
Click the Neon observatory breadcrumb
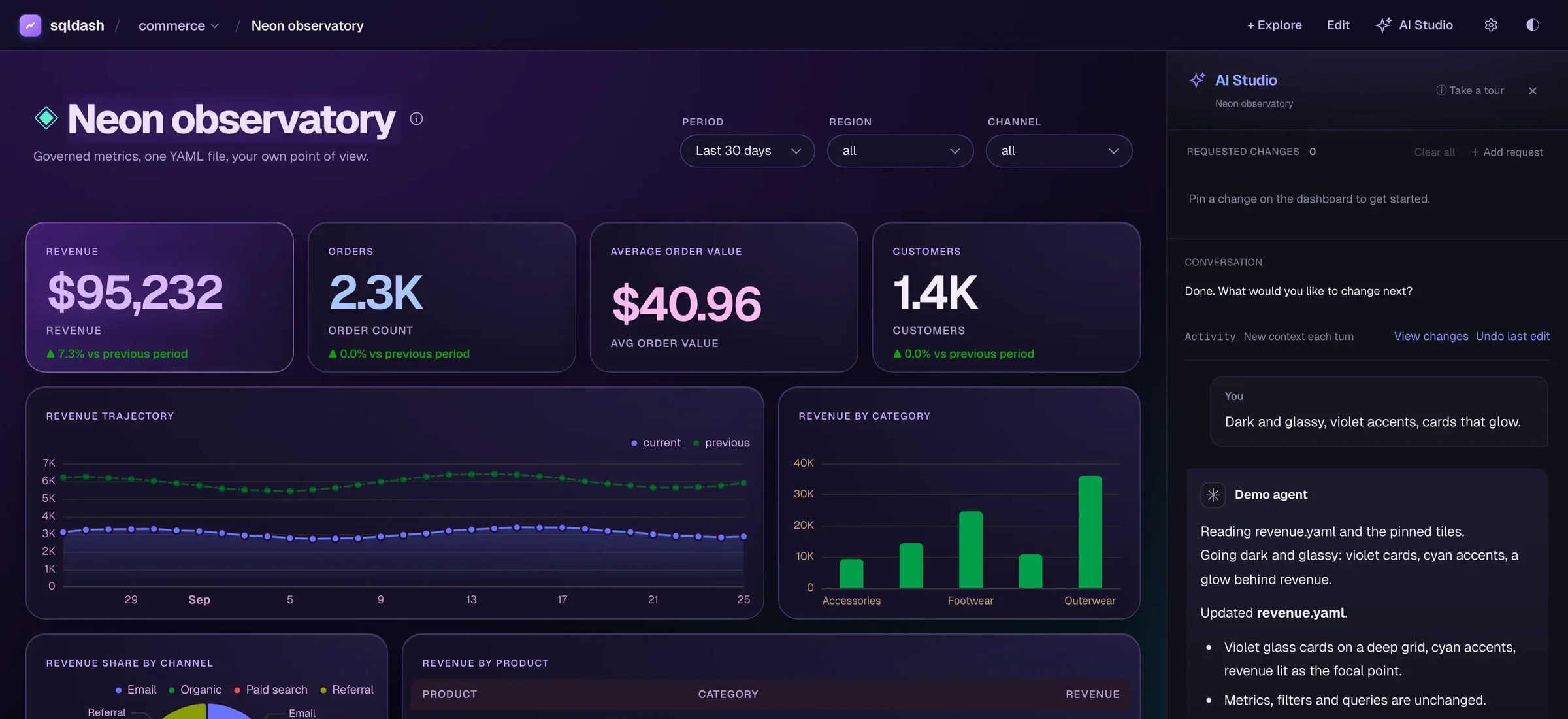[x=307, y=25]
